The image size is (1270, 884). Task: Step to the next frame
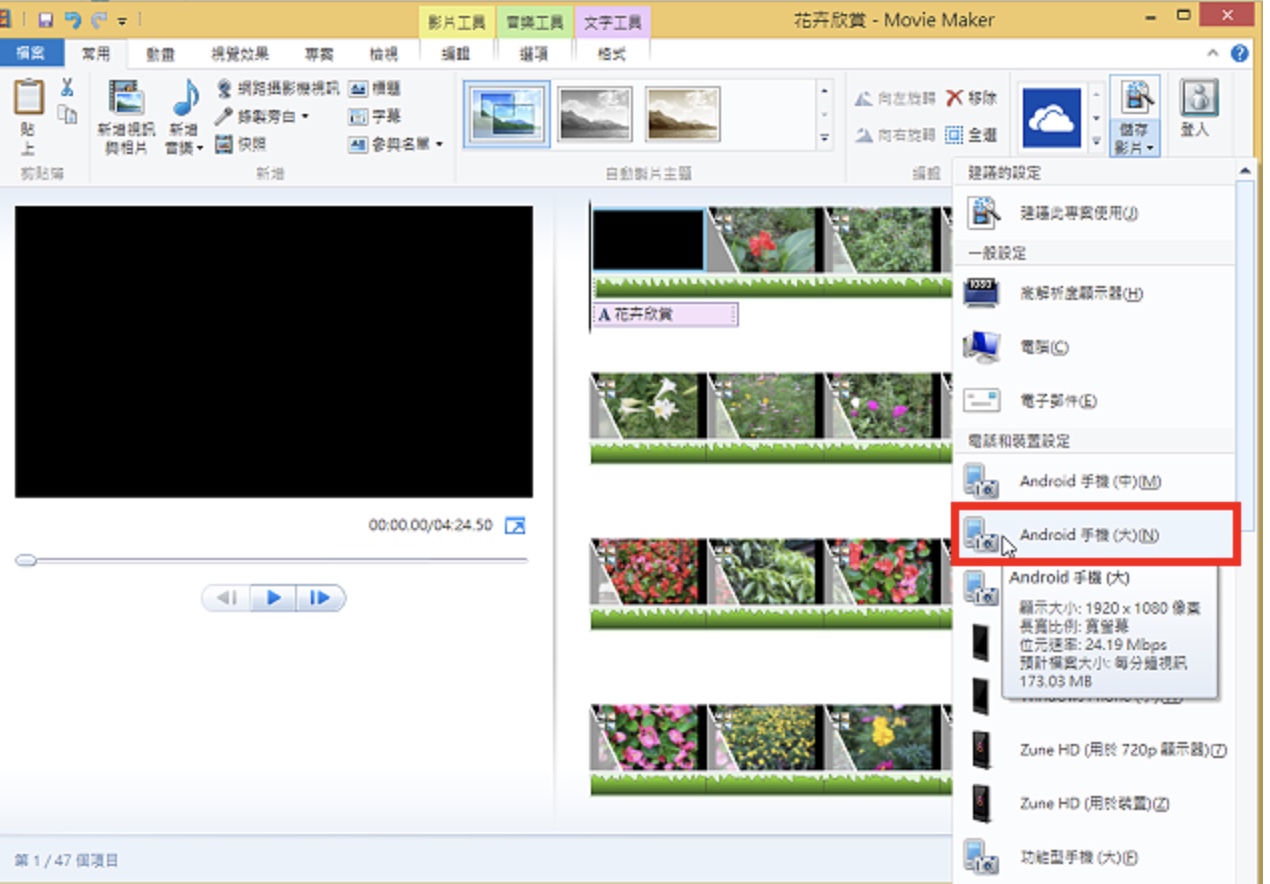[320, 598]
